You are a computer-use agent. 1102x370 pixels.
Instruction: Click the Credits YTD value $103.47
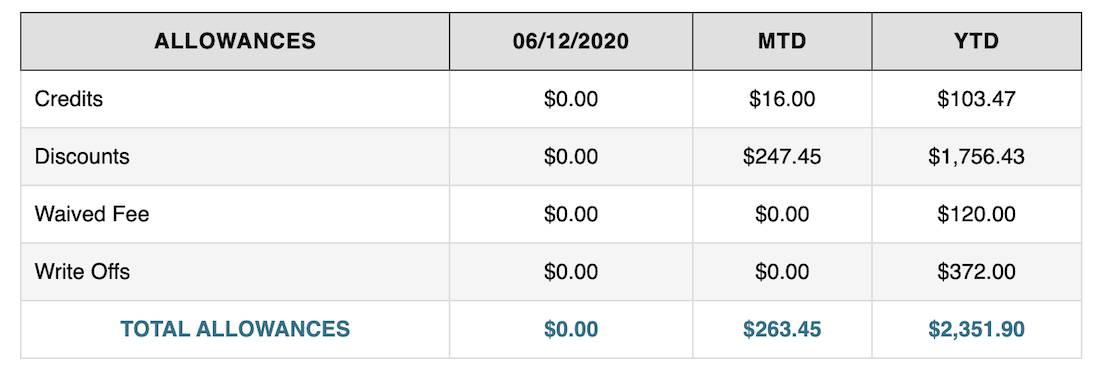tap(976, 99)
